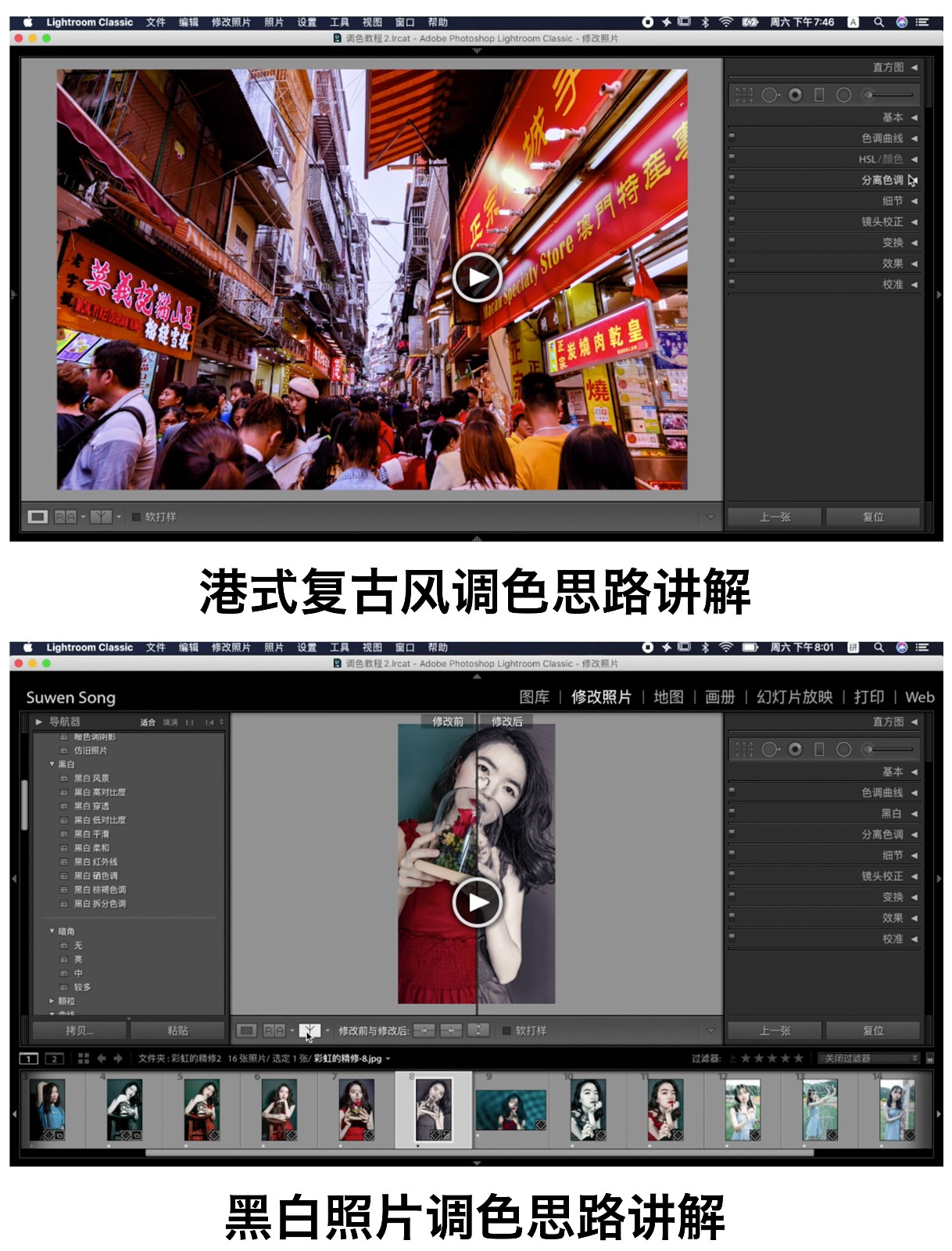Play the 港式复古风 street photo video
This screenshot has height=1251, width=952.
[476, 278]
